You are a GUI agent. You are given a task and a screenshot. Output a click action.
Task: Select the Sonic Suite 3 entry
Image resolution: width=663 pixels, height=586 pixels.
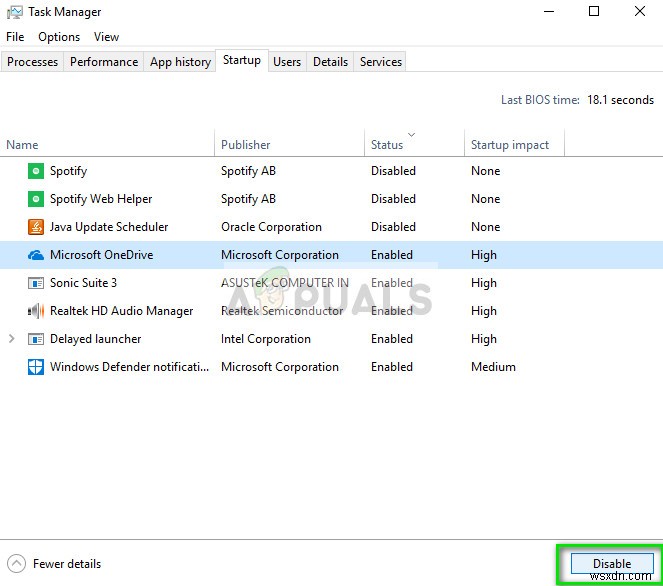[83, 283]
